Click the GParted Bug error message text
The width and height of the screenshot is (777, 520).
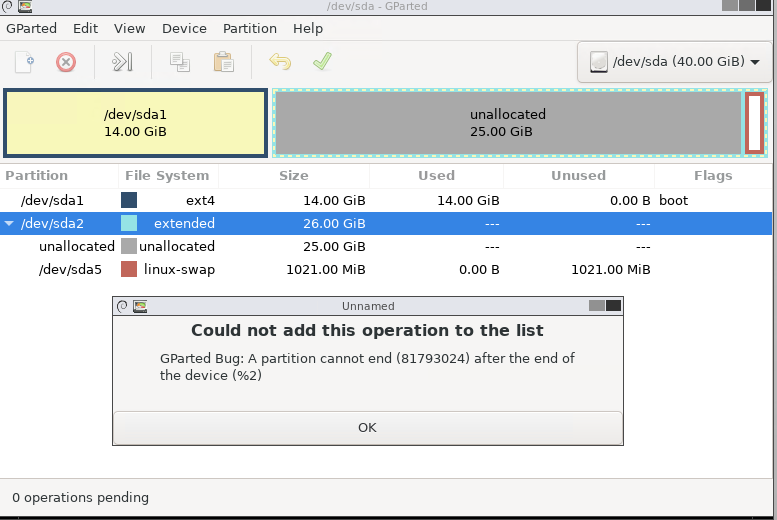coord(367,367)
